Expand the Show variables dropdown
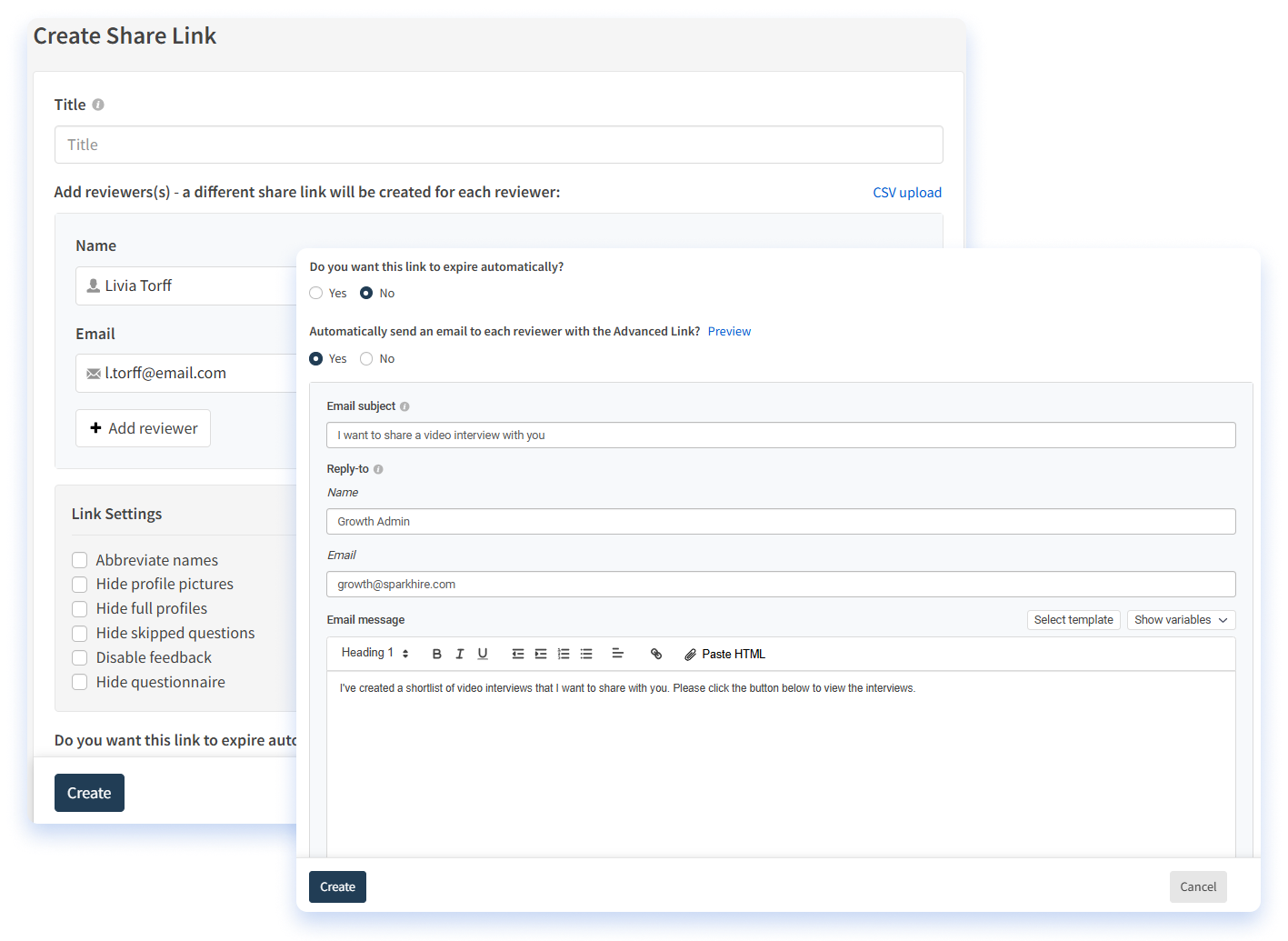The image size is (1288, 941). 1181,620
